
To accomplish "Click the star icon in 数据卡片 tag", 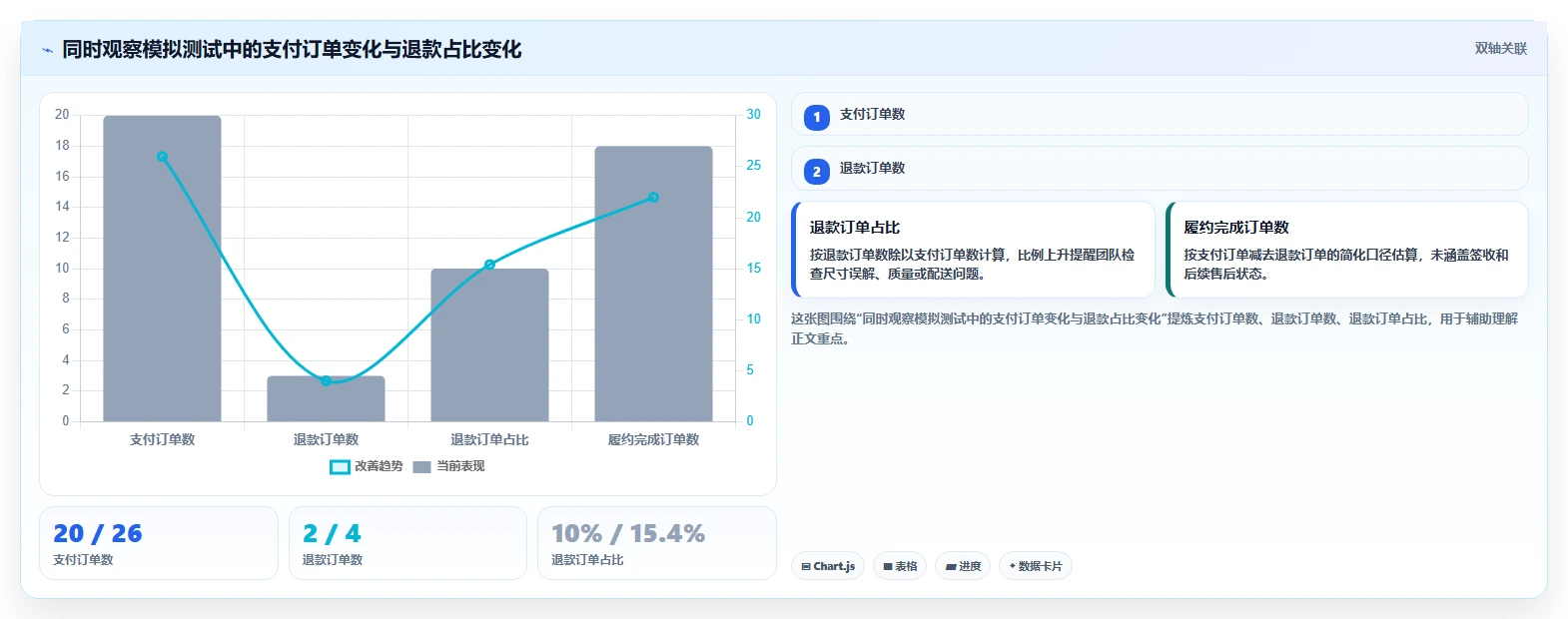I will click(1012, 566).
